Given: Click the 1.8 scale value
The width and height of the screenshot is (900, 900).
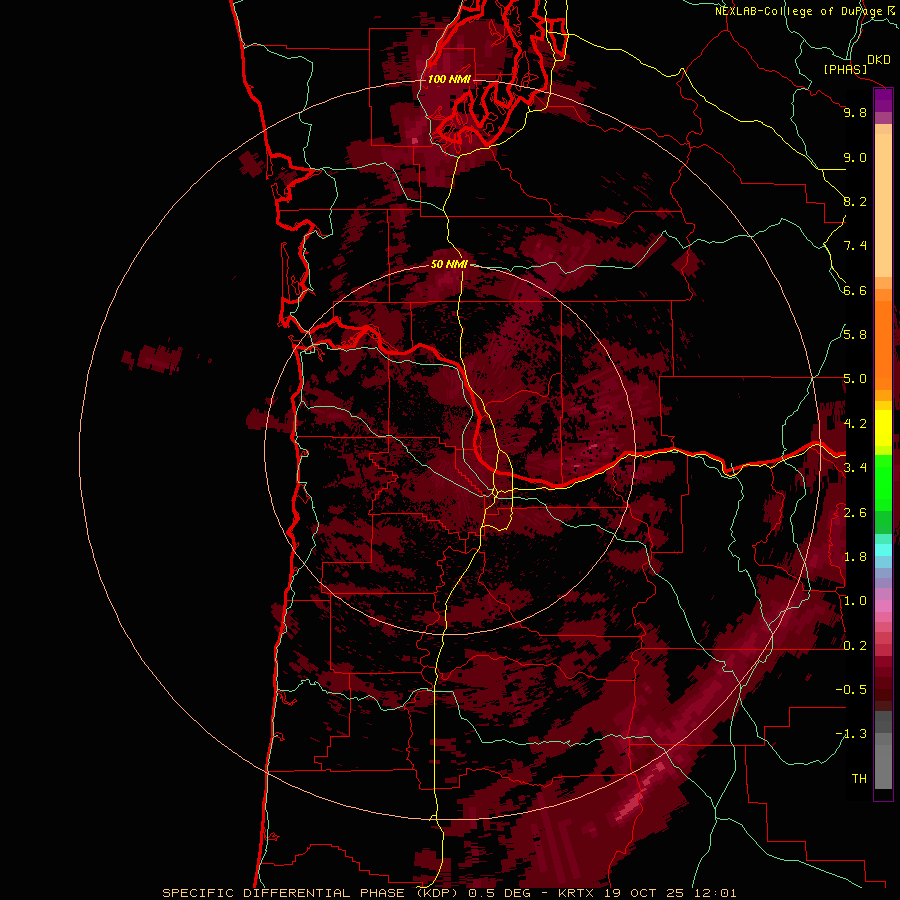Looking at the screenshot, I should click(x=855, y=557).
